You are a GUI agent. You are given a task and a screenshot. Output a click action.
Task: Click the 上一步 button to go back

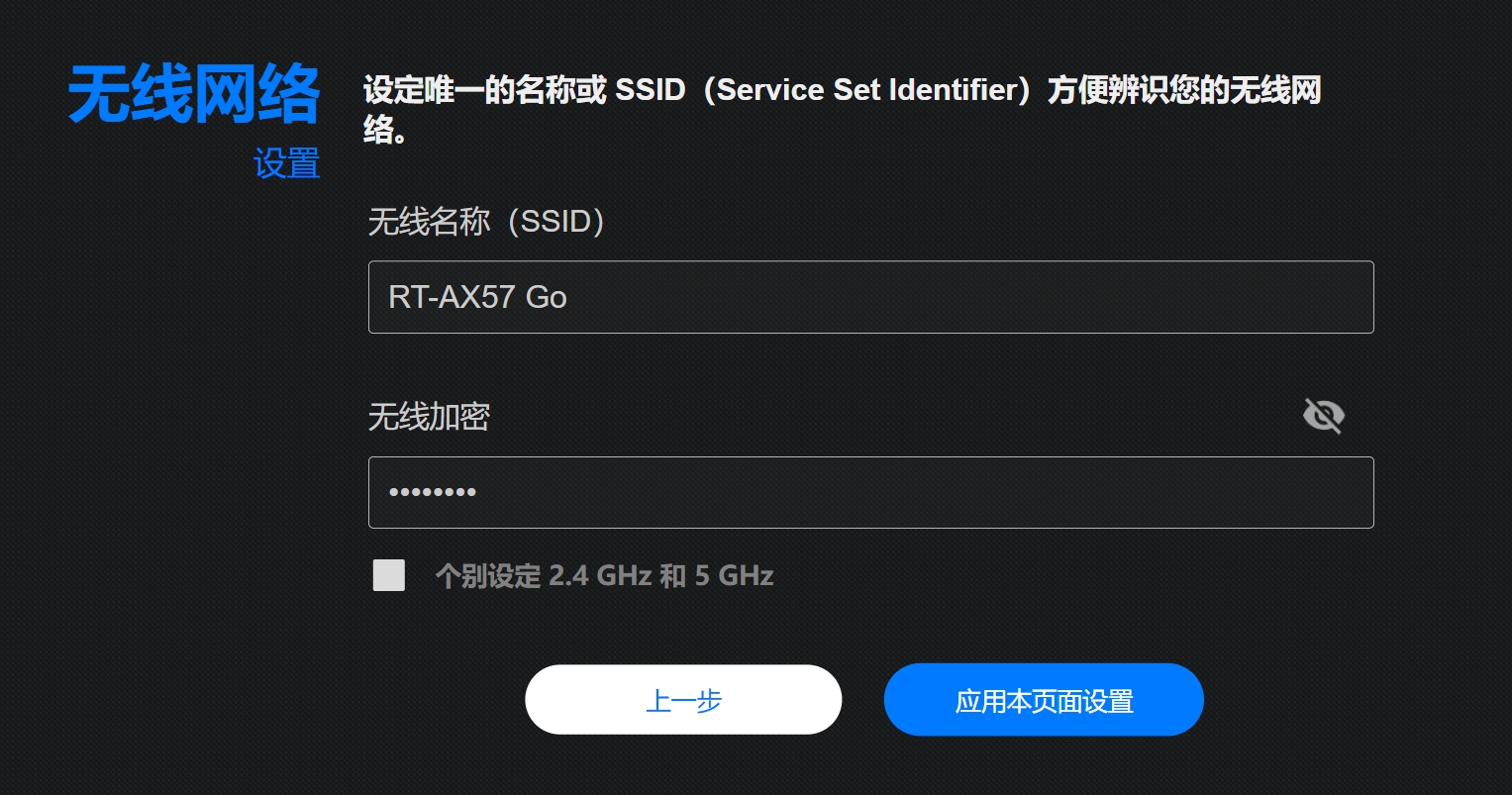(683, 700)
